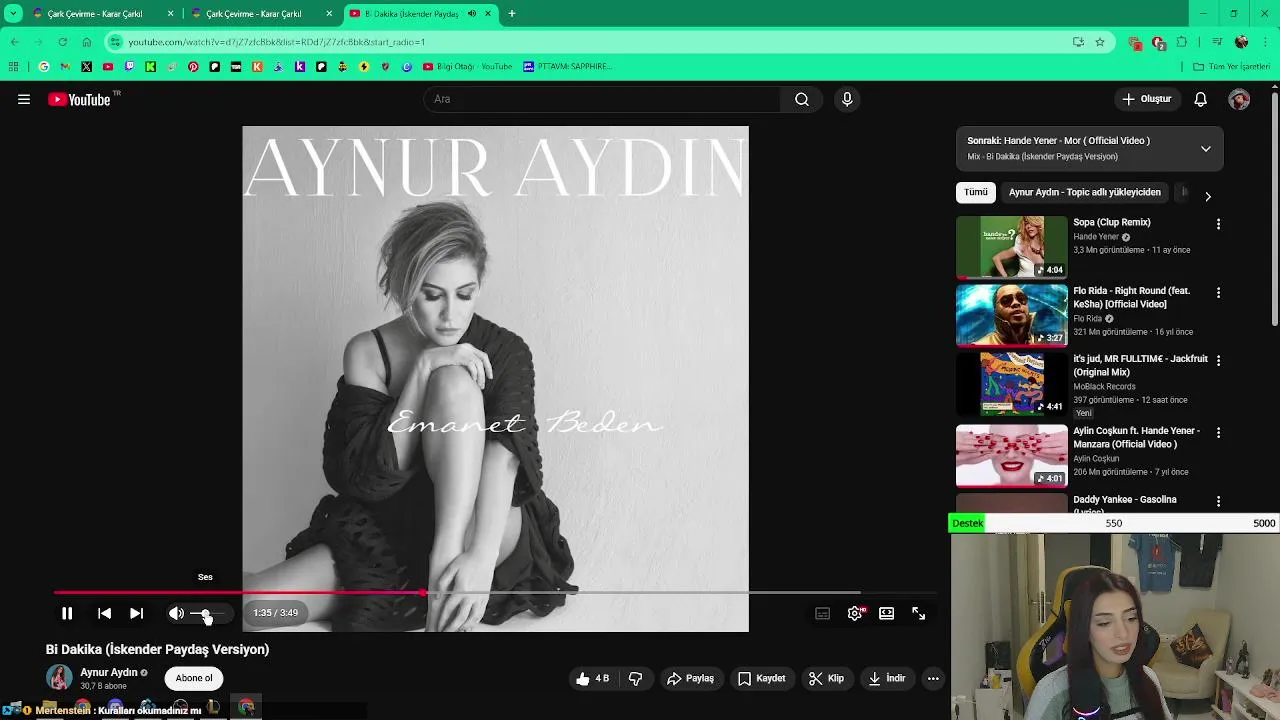This screenshot has width=1280, height=720.
Task: Click Kaydet to save the video
Action: pyautogui.click(x=761, y=678)
